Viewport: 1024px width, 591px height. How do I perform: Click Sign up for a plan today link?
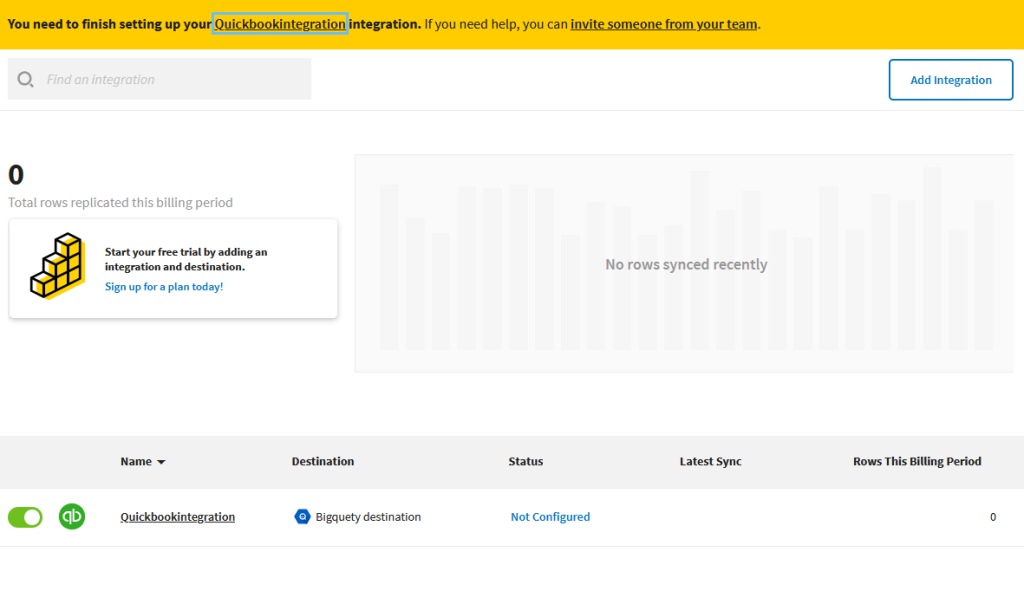click(x=164, y=287)
